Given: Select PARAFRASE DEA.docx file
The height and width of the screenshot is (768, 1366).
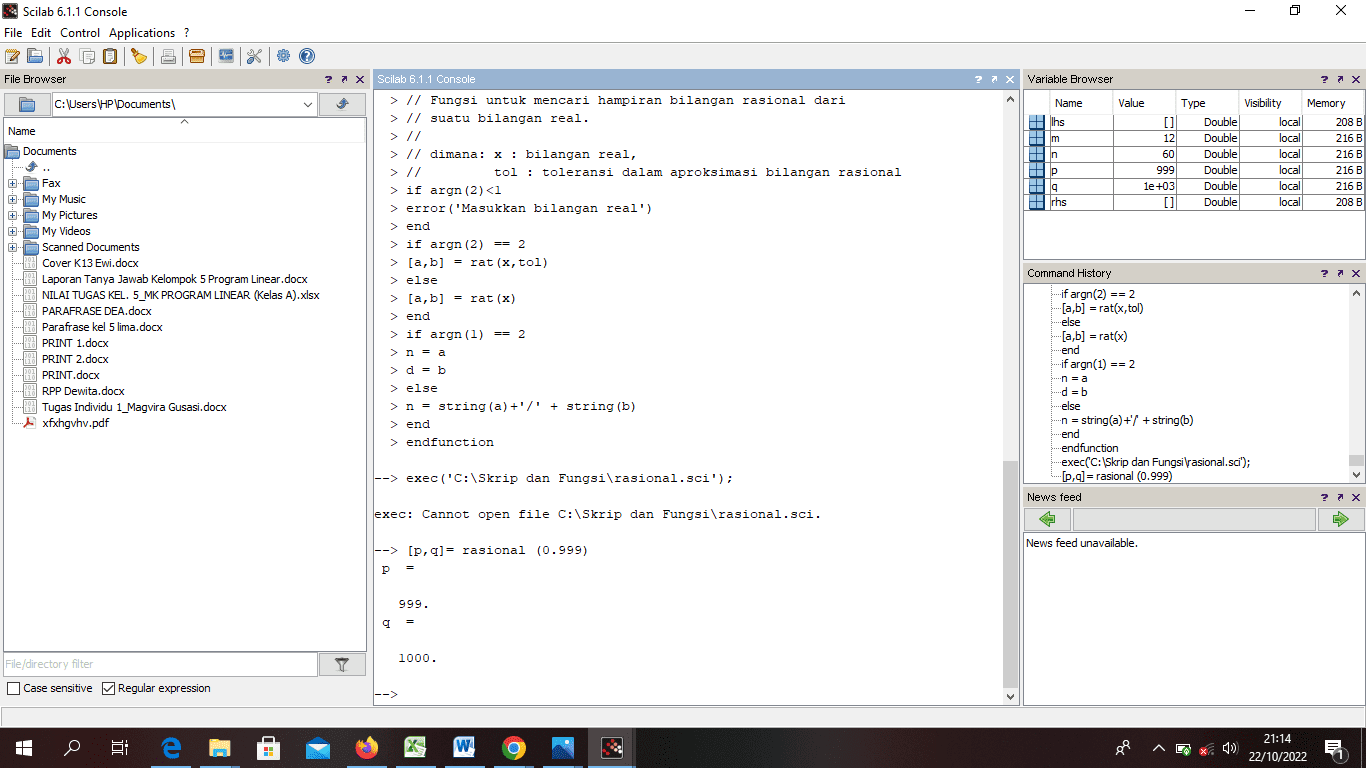Looking at the screenshot, I should (x=97, y=311).
